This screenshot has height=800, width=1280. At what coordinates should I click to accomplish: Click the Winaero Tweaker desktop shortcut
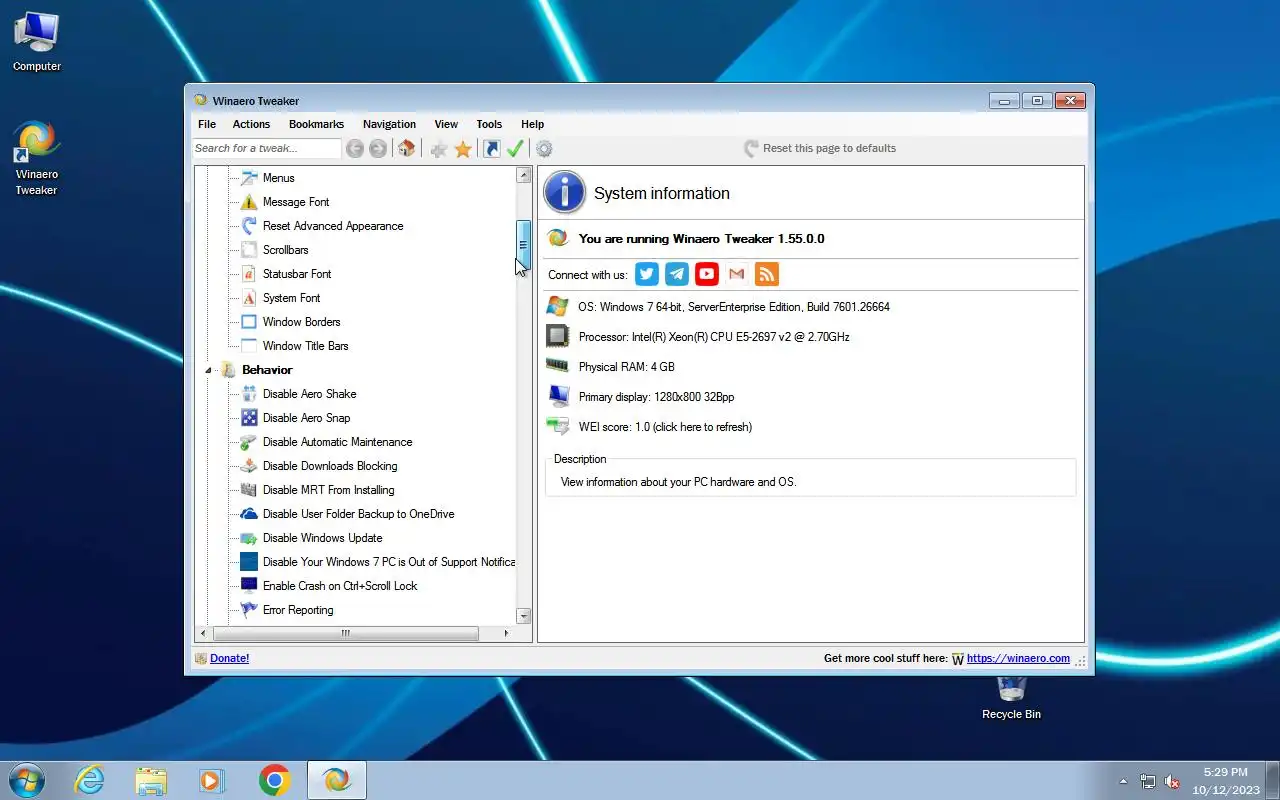(x=36, y=158)
